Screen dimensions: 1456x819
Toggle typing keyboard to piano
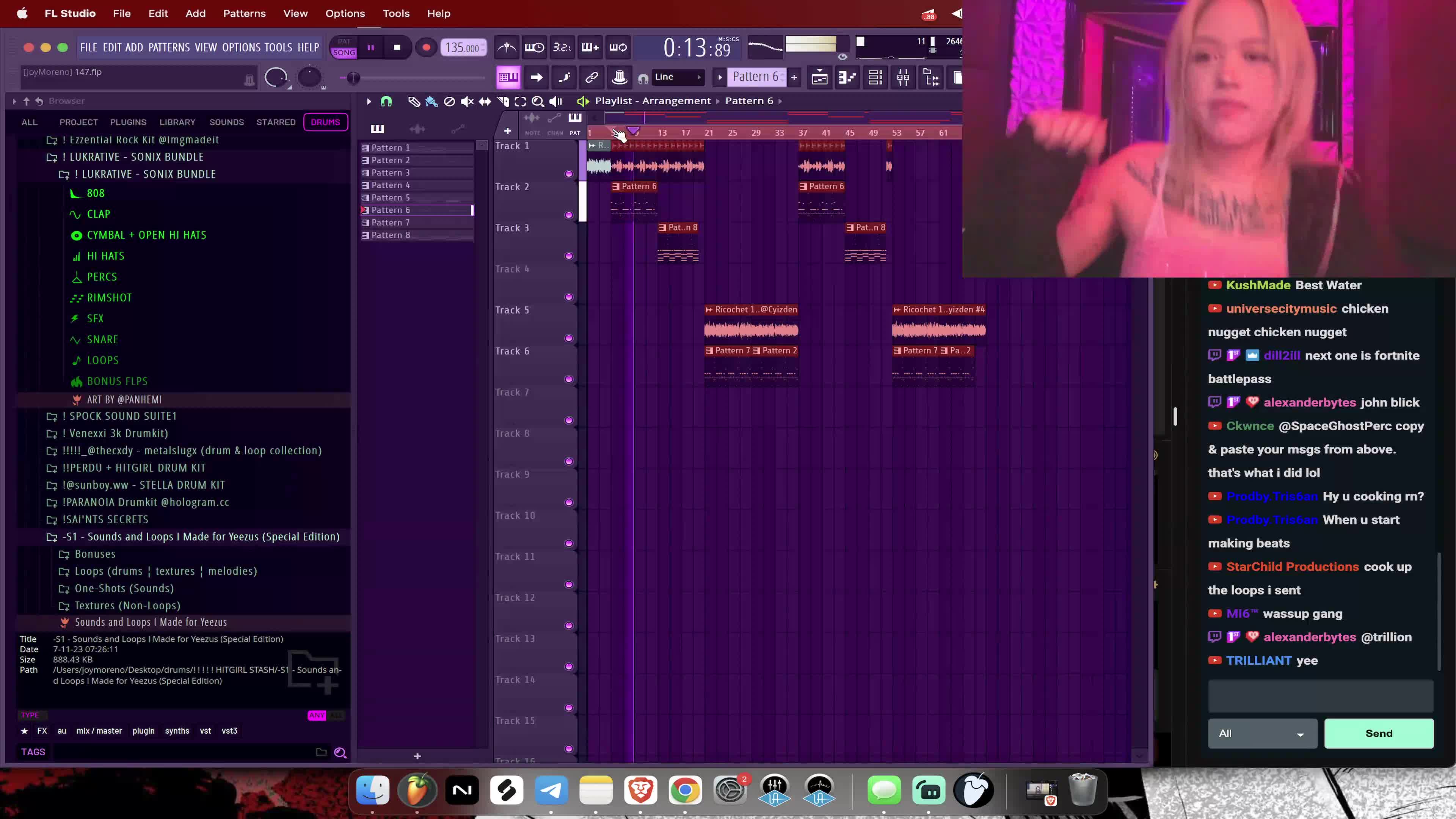(508, 77)
